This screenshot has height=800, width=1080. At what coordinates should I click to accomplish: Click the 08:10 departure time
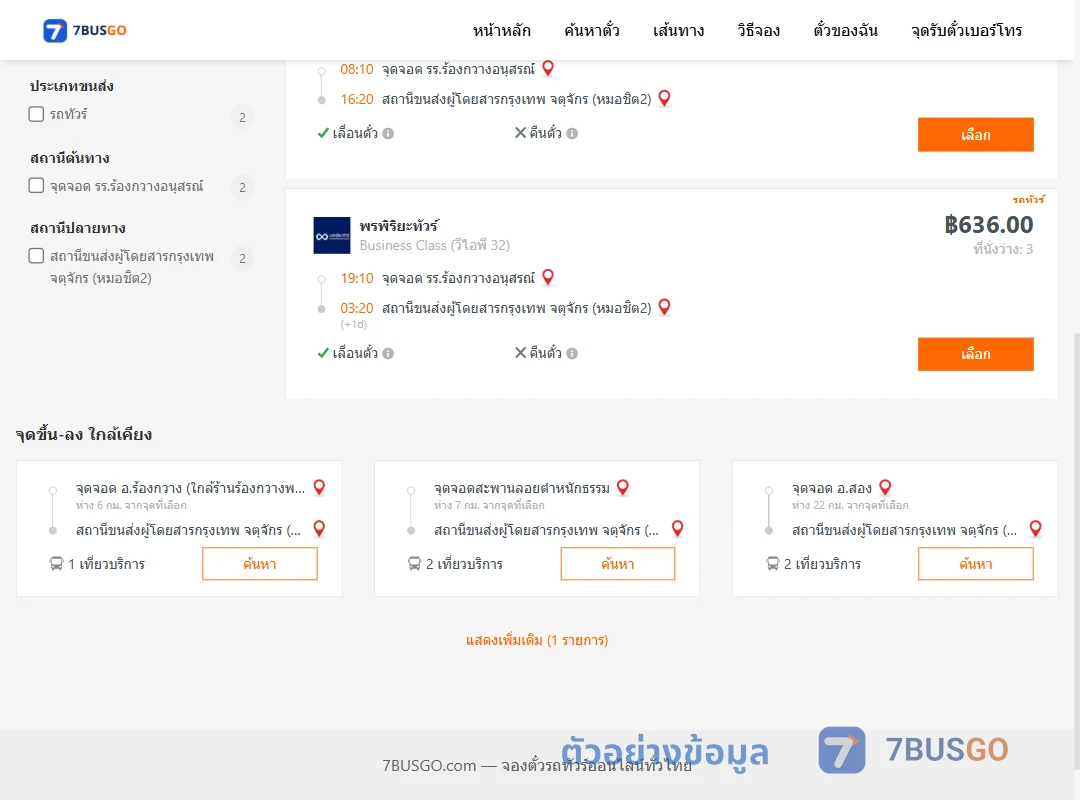(357, 69)
